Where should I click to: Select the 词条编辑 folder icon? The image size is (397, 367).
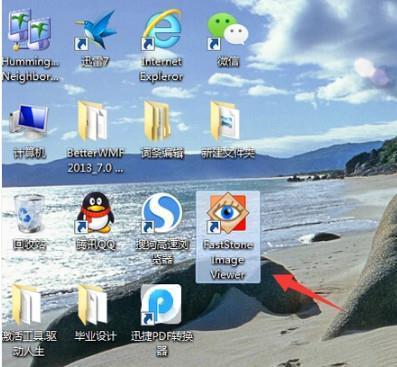[x=158, y=121]
